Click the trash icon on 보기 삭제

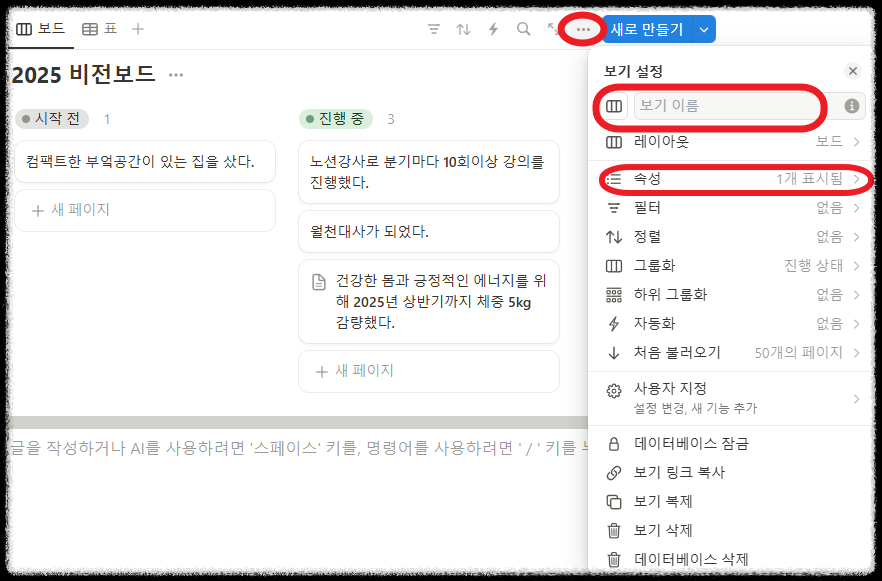pyautogui.click(x=613, y=530)
